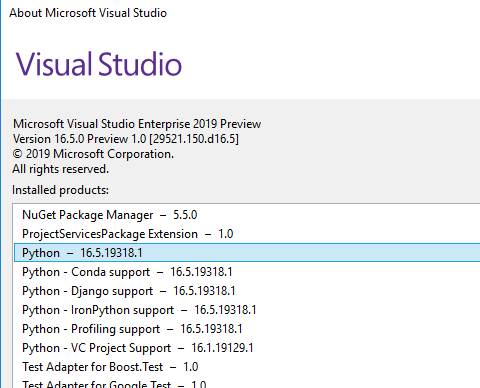Click the 2019 Microsoft Corporation copyright line
Viewport: 480px width, 388px height.
tap(93, 154)
